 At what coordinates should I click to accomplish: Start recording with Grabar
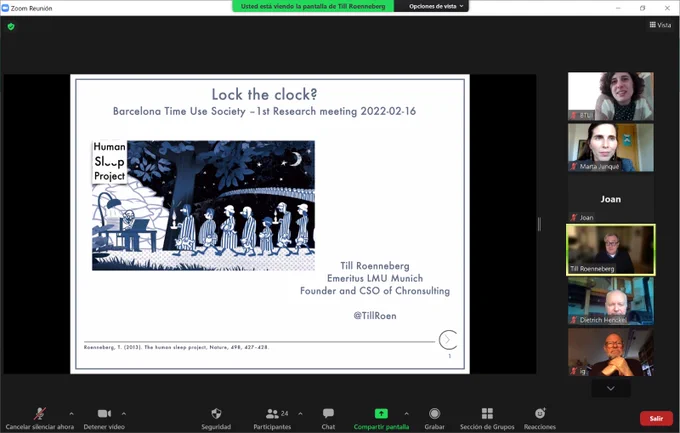tap(435, 418)
